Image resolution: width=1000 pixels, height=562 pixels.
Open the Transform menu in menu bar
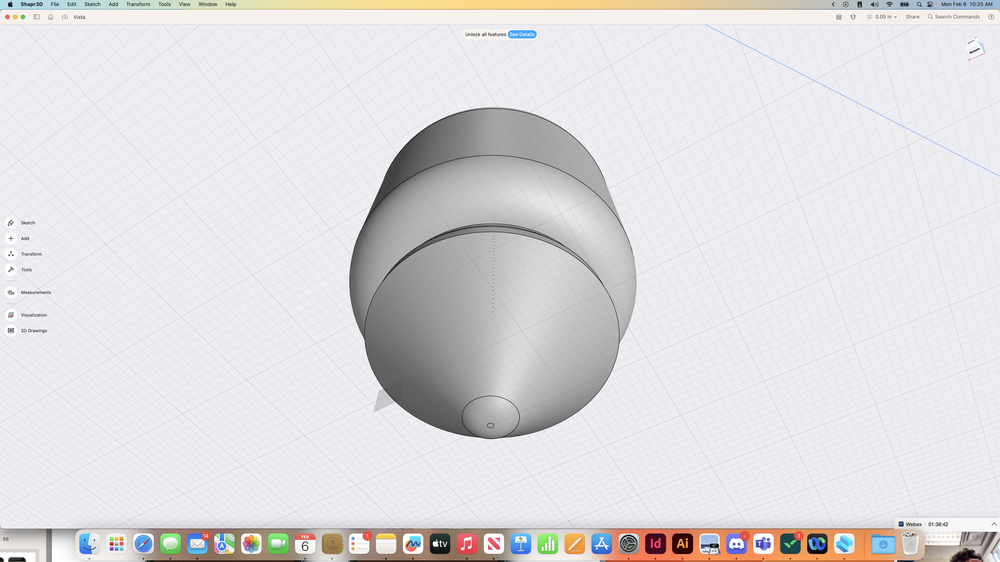click(138, 4)
